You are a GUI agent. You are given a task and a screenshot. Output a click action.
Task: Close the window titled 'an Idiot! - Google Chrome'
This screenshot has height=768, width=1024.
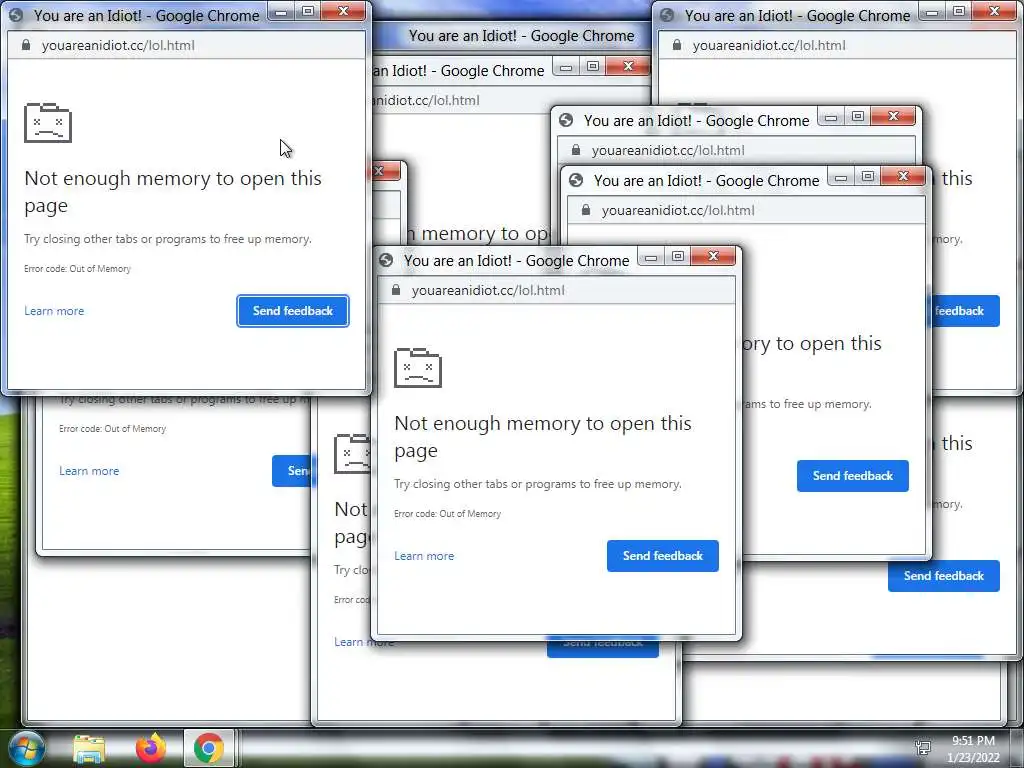pyautogui.click(x=628, y=67)
